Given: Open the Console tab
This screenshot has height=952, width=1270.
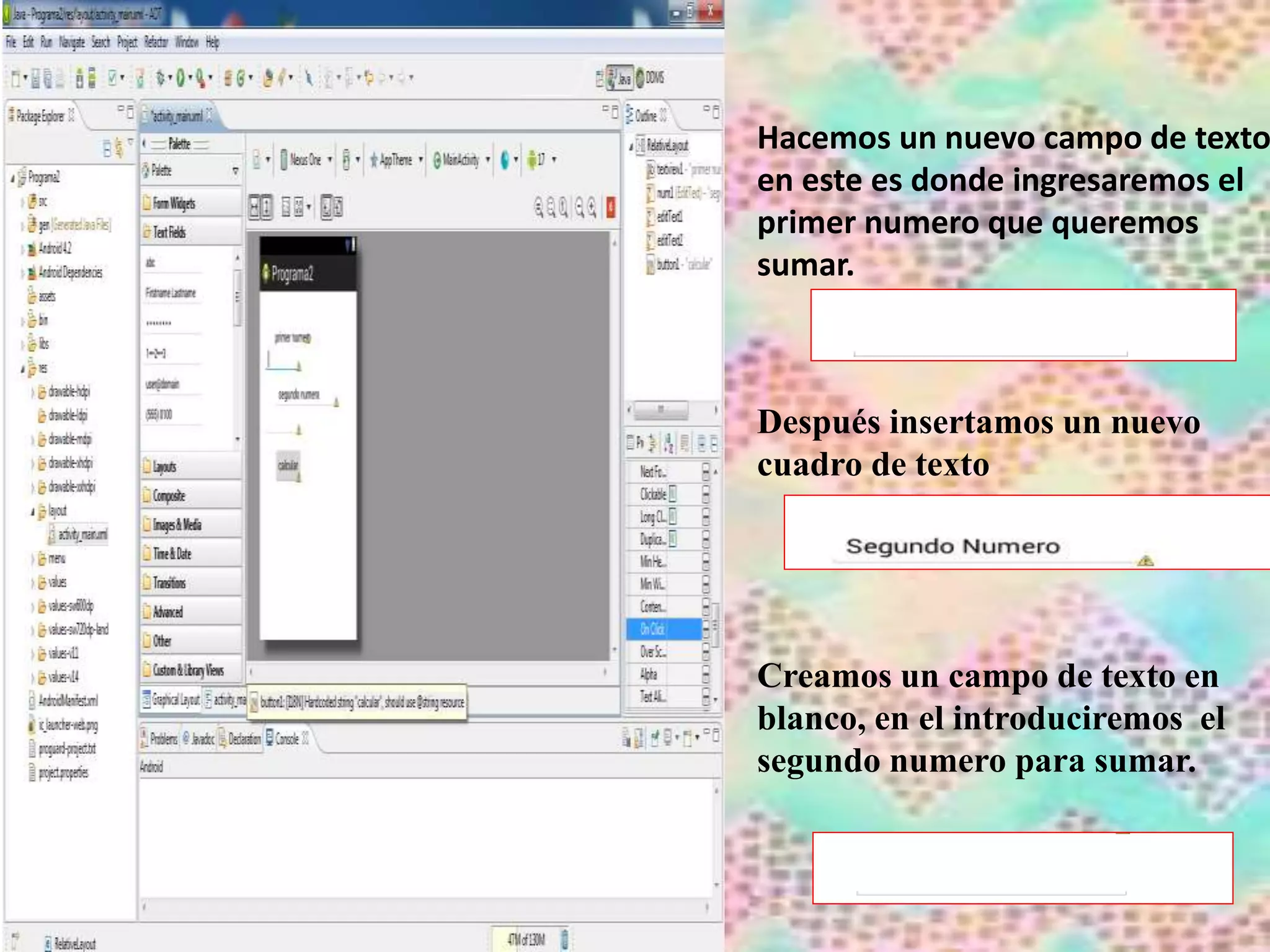Looking at the screenshot, I should click(287, 739).
